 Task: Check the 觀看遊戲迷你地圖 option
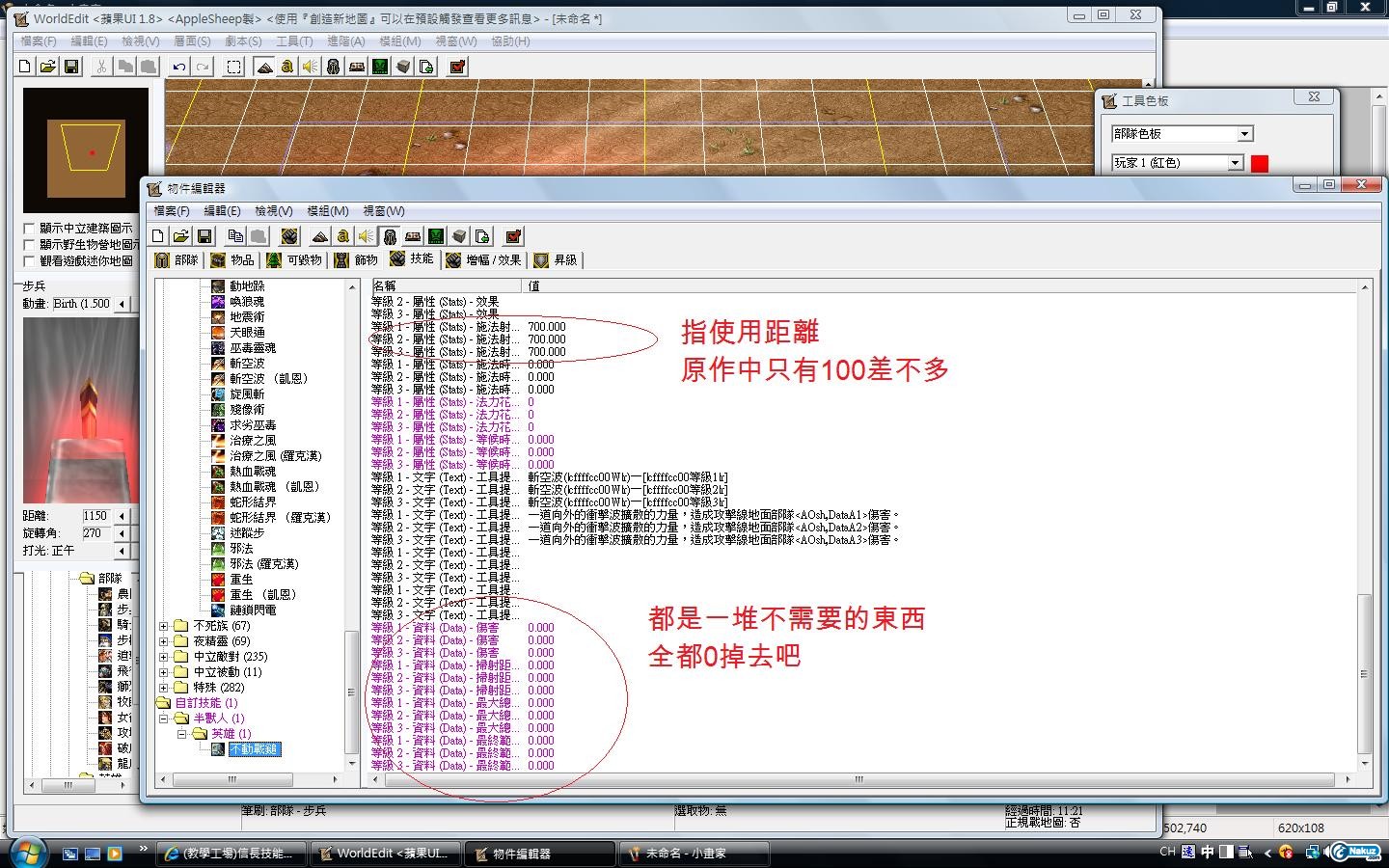pos(29,261)
